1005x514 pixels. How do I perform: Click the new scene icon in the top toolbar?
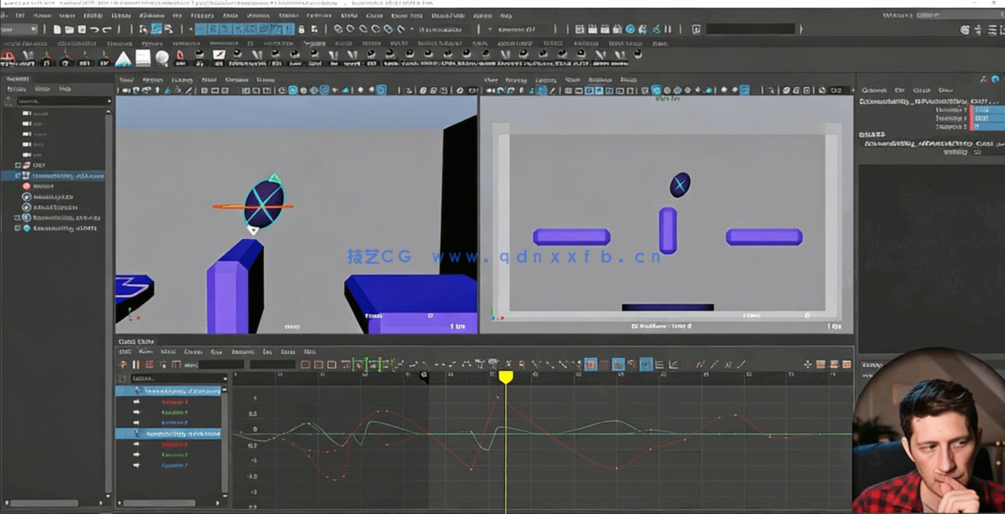pos(57,30)
